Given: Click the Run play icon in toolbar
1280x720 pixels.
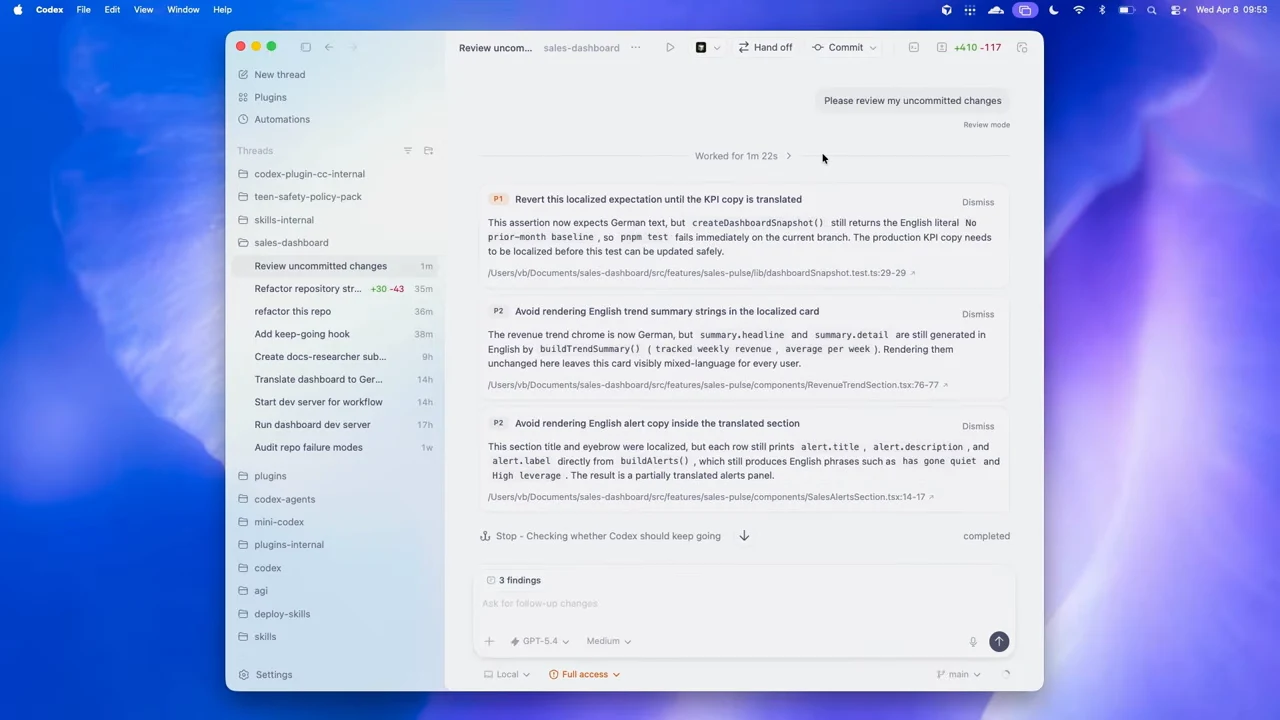Looking at the screenshot, I should click(670, 47).
